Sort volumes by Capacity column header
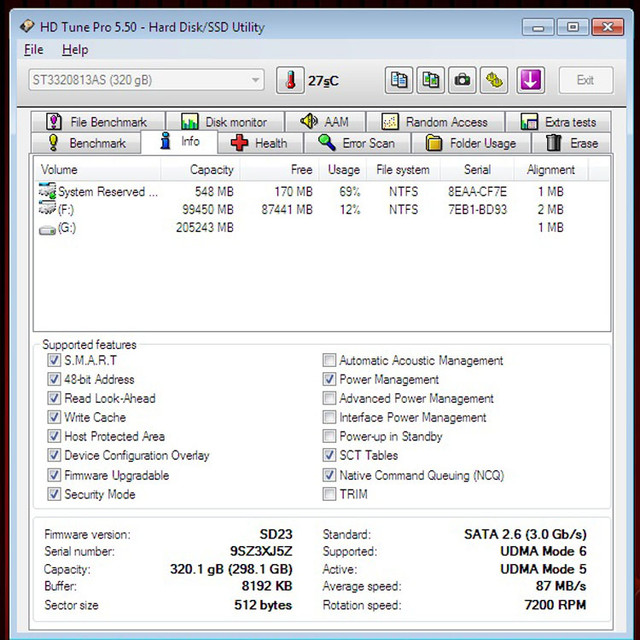The height and width of the screenshot is (640, 640). pyautogui.click(x=200, y=169)
